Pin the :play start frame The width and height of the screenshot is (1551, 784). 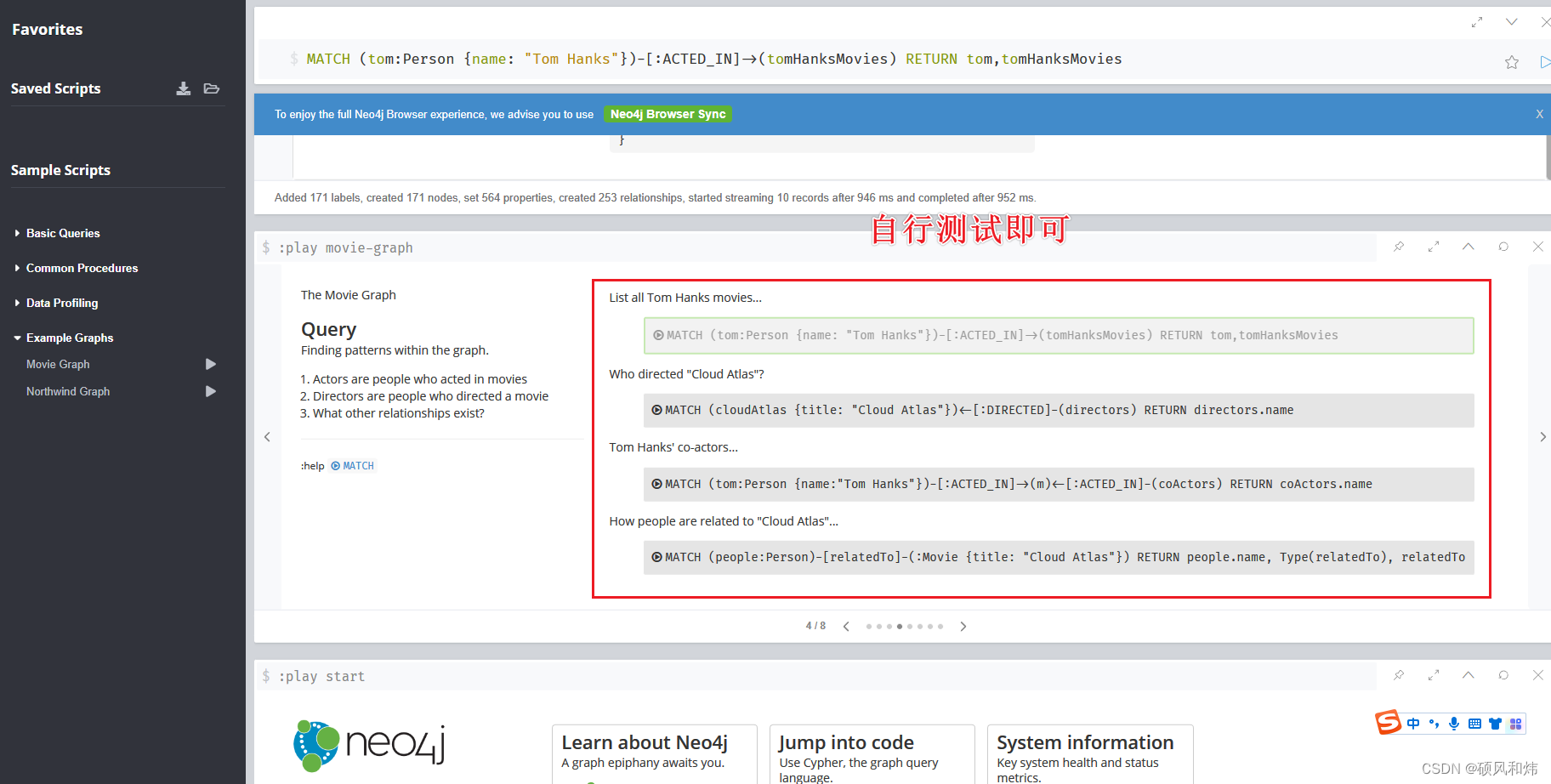click(1399, 675)
